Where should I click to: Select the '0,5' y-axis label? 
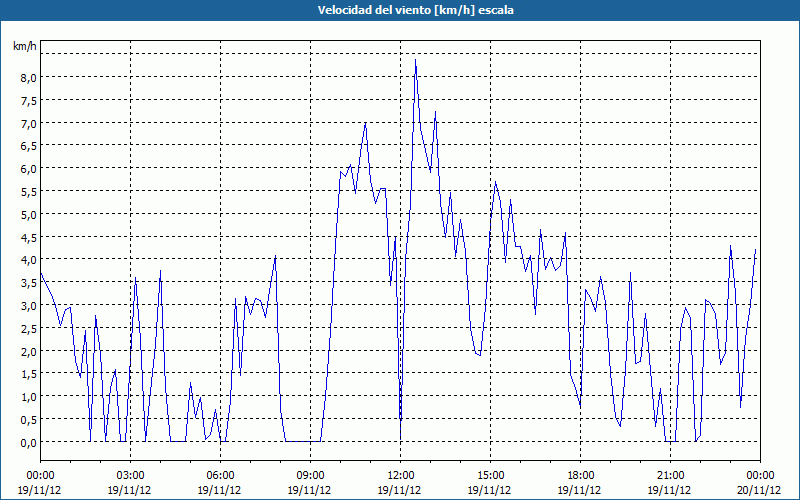29,420
